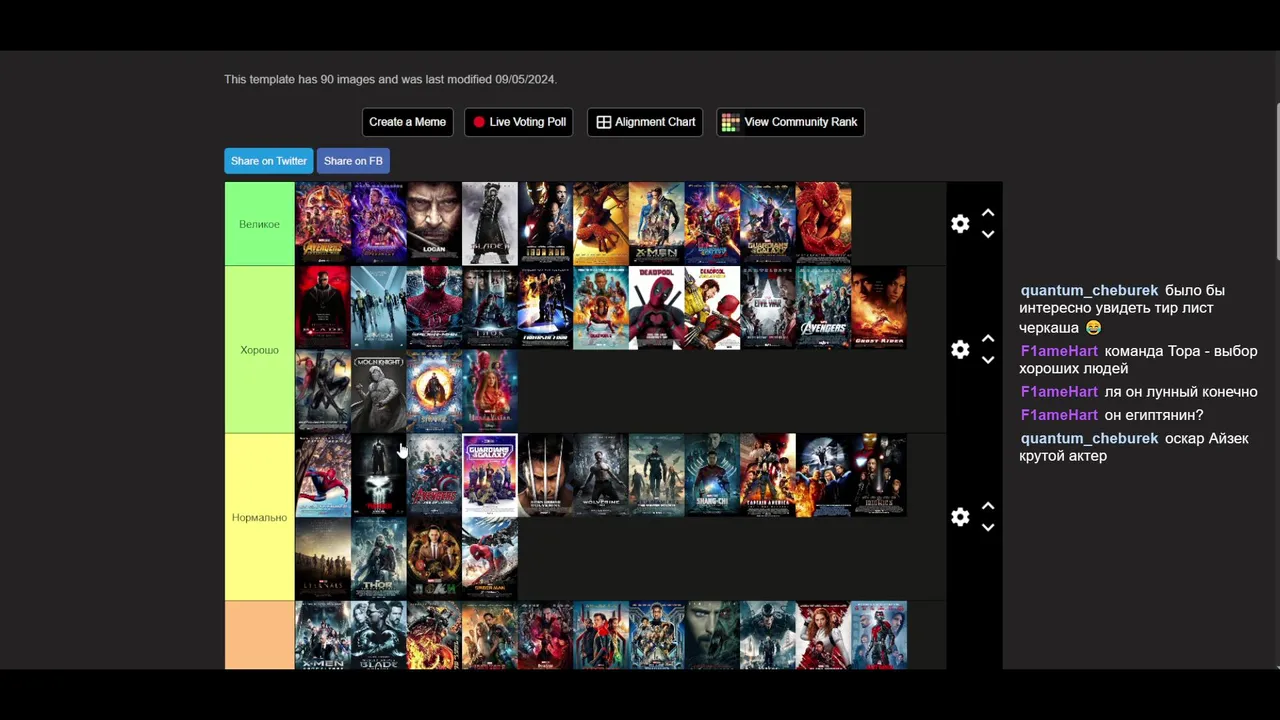Pick the Doctor Strange poster in Хорошо row
Viewport: 1280px width, 720px height.
click(434, 391)
